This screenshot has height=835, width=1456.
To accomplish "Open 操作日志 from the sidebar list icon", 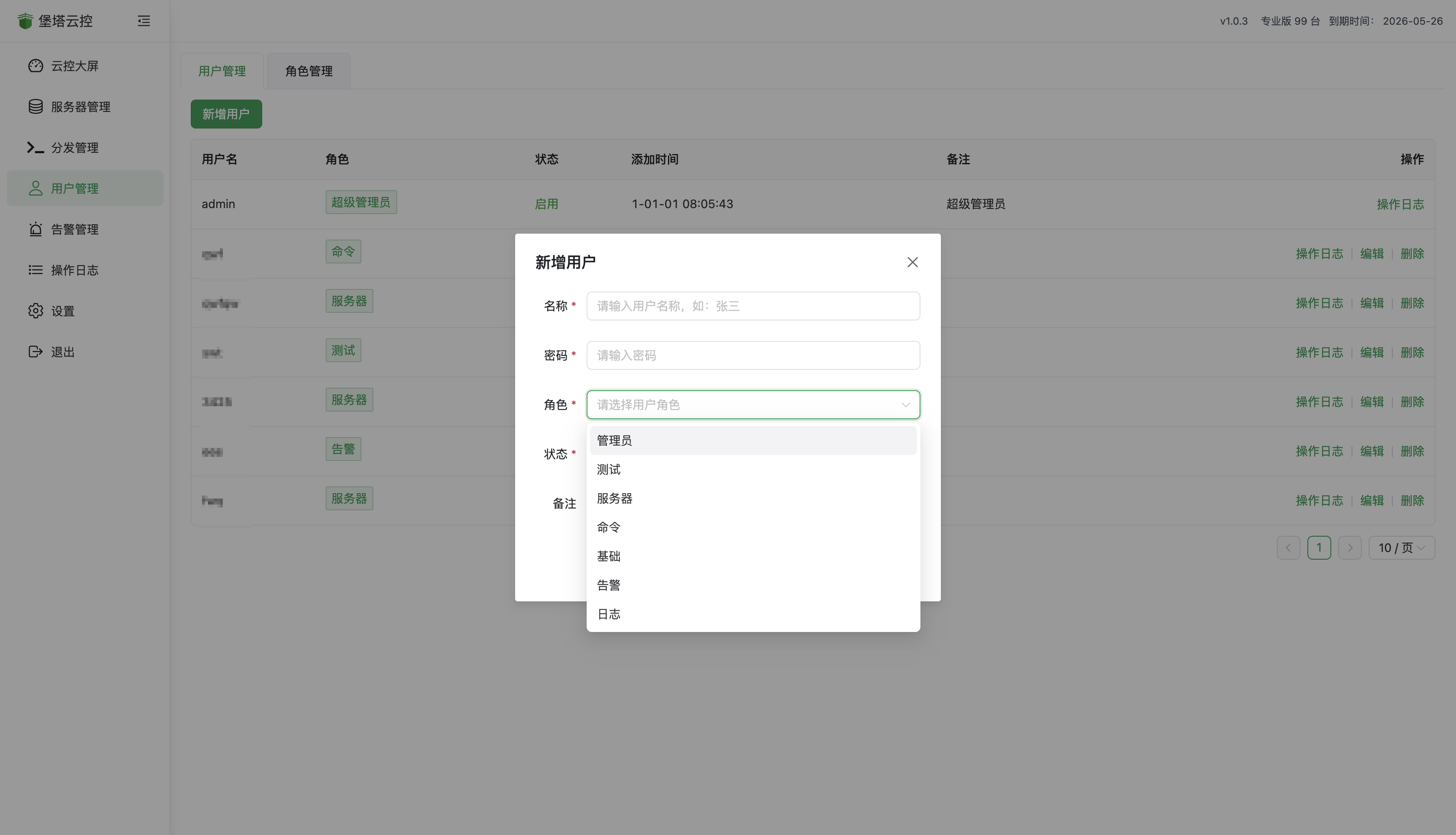I will (75, 269).
